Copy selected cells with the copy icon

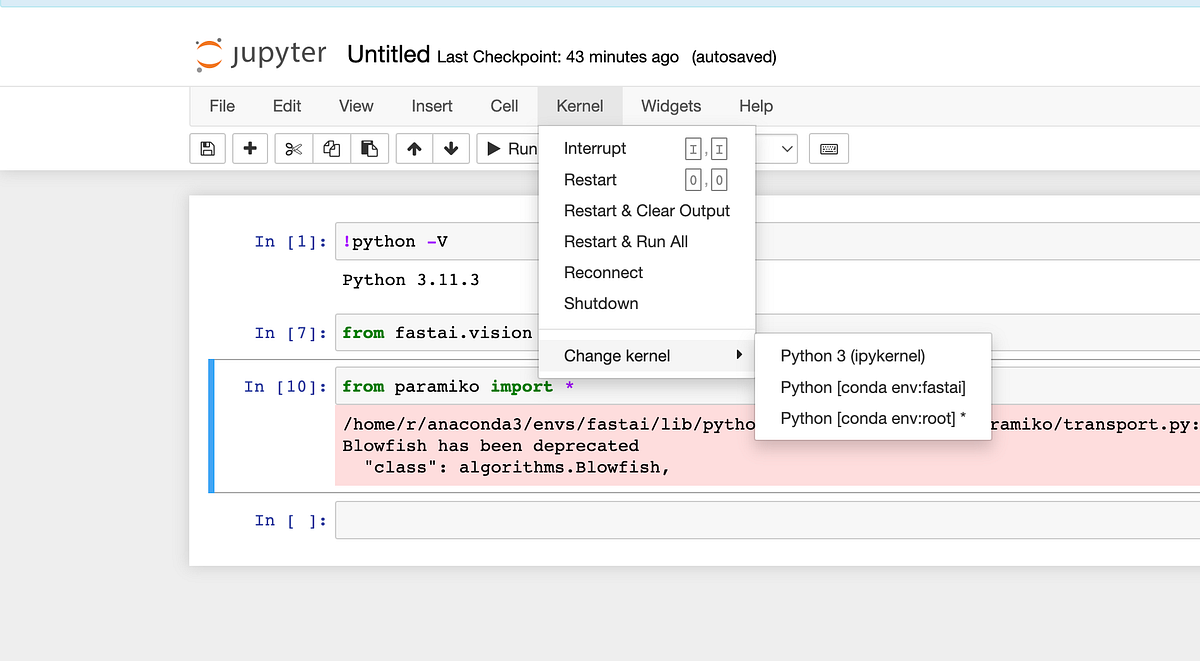pyautogui.click(x=330, y=148)
